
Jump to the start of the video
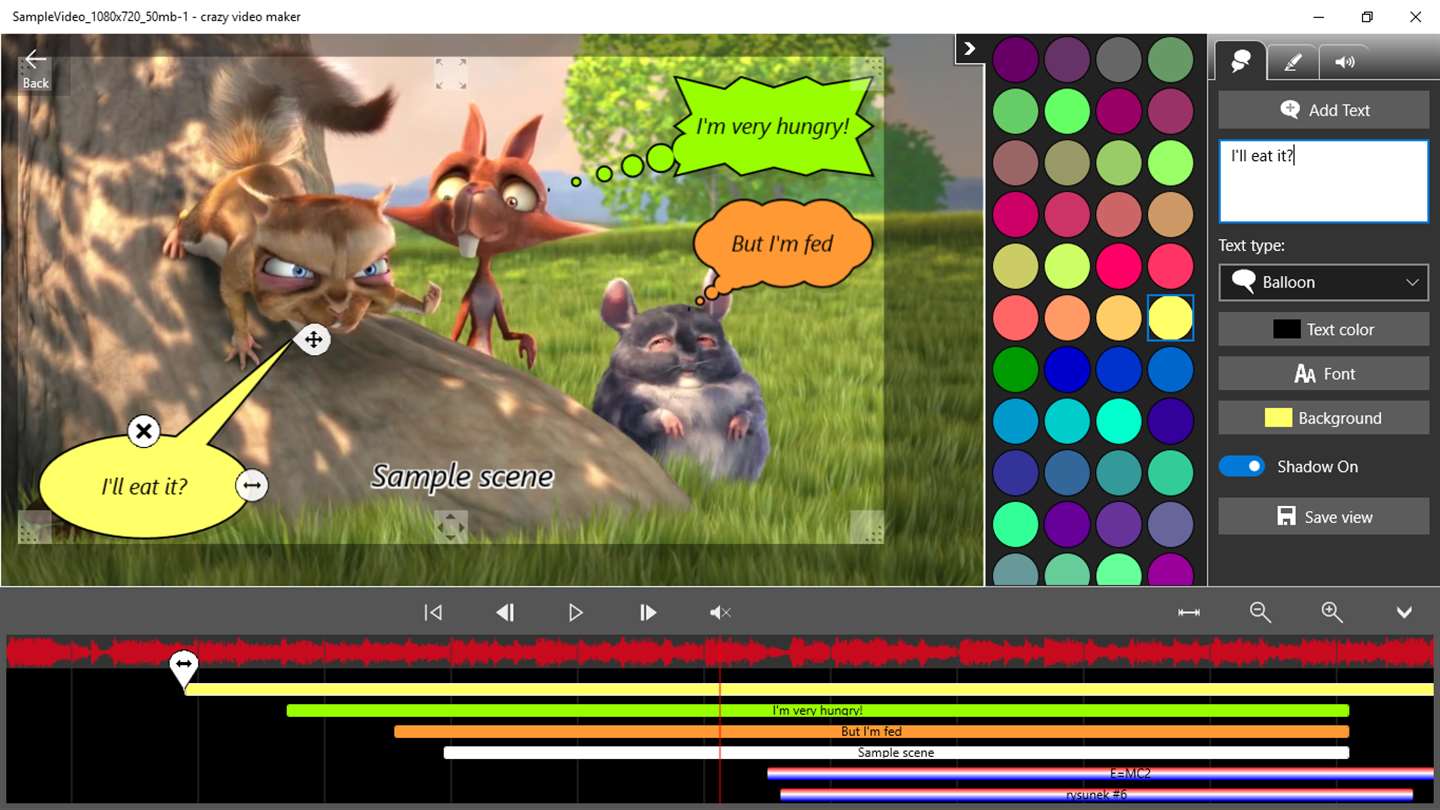pyautogui.click(x=433, y=612)
